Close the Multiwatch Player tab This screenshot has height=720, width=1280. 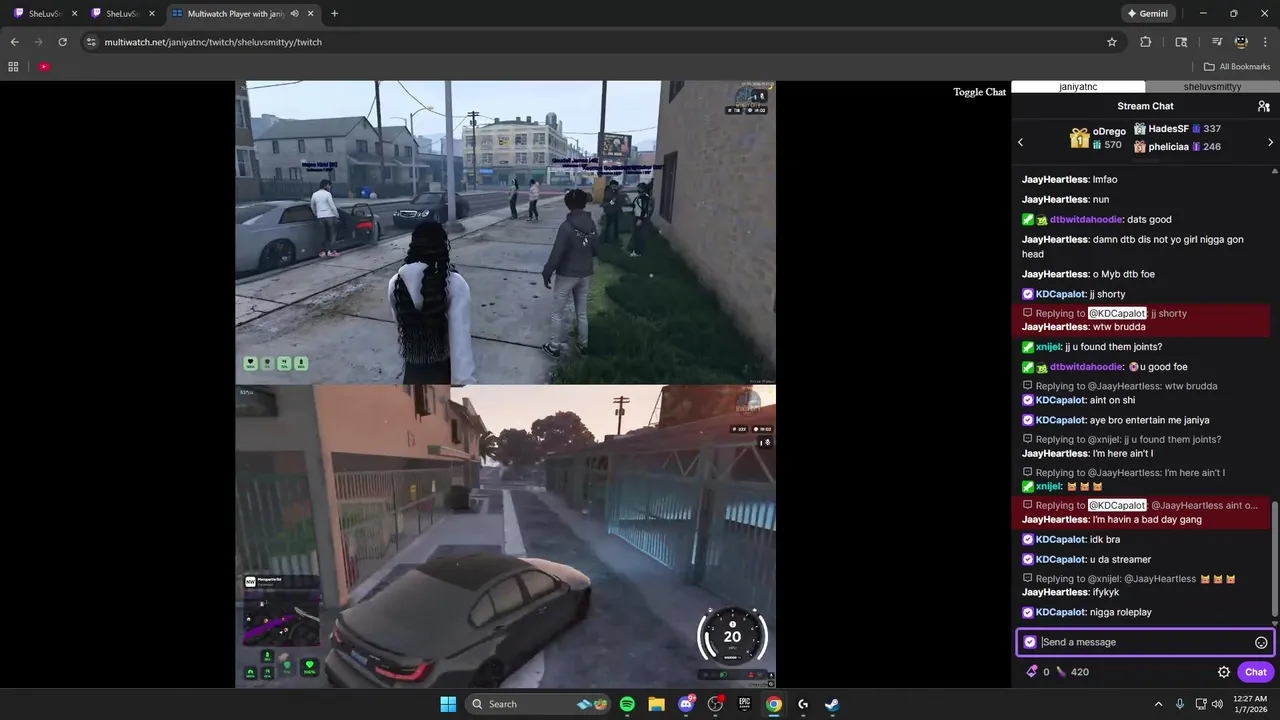(x=311, y=13)
